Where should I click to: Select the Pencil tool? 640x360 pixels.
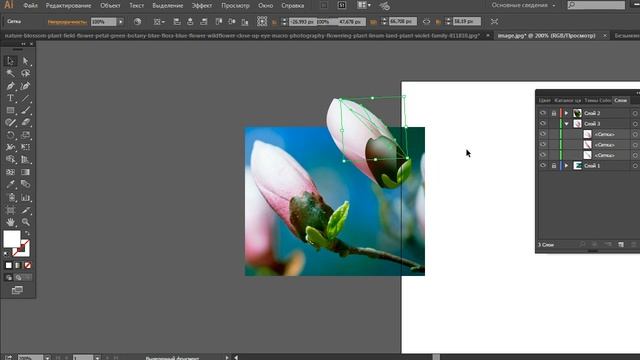(x=10, y=122)
